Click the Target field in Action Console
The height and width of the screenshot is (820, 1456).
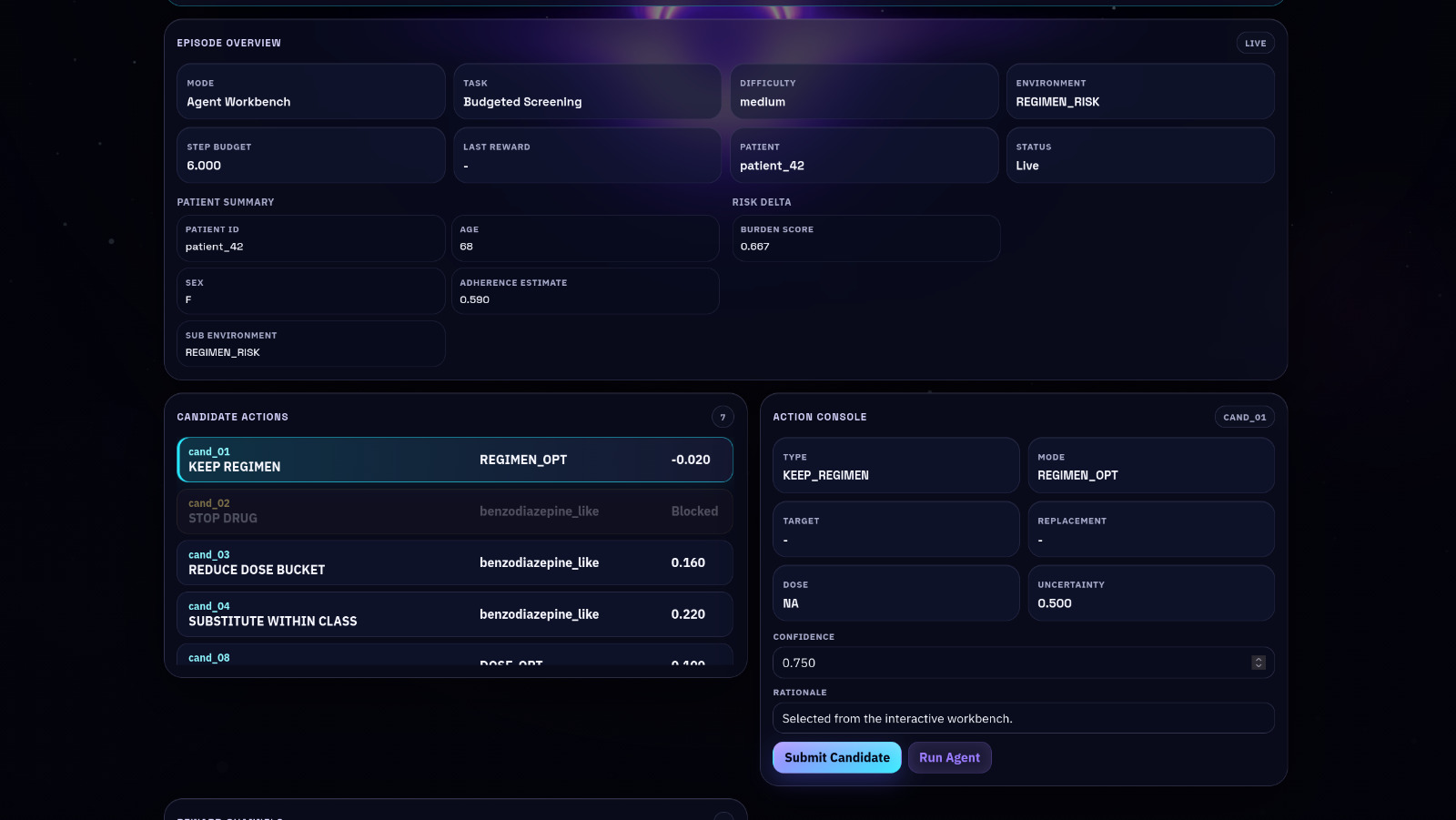[895, 529]
